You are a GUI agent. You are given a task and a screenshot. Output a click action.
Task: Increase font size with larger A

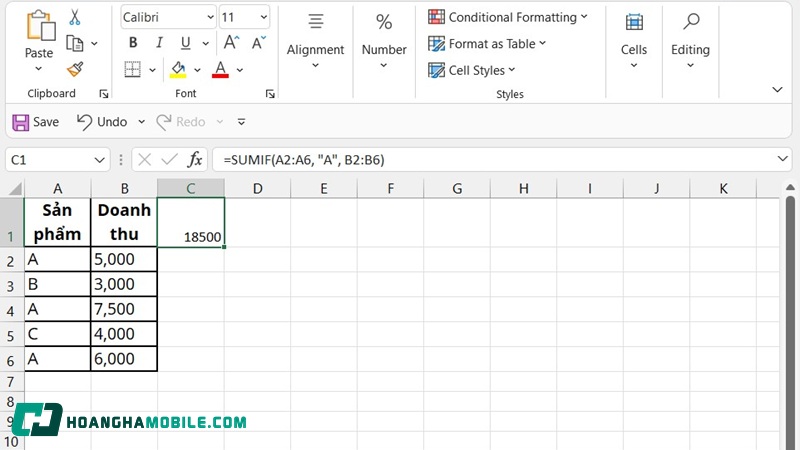pos(231,43)
